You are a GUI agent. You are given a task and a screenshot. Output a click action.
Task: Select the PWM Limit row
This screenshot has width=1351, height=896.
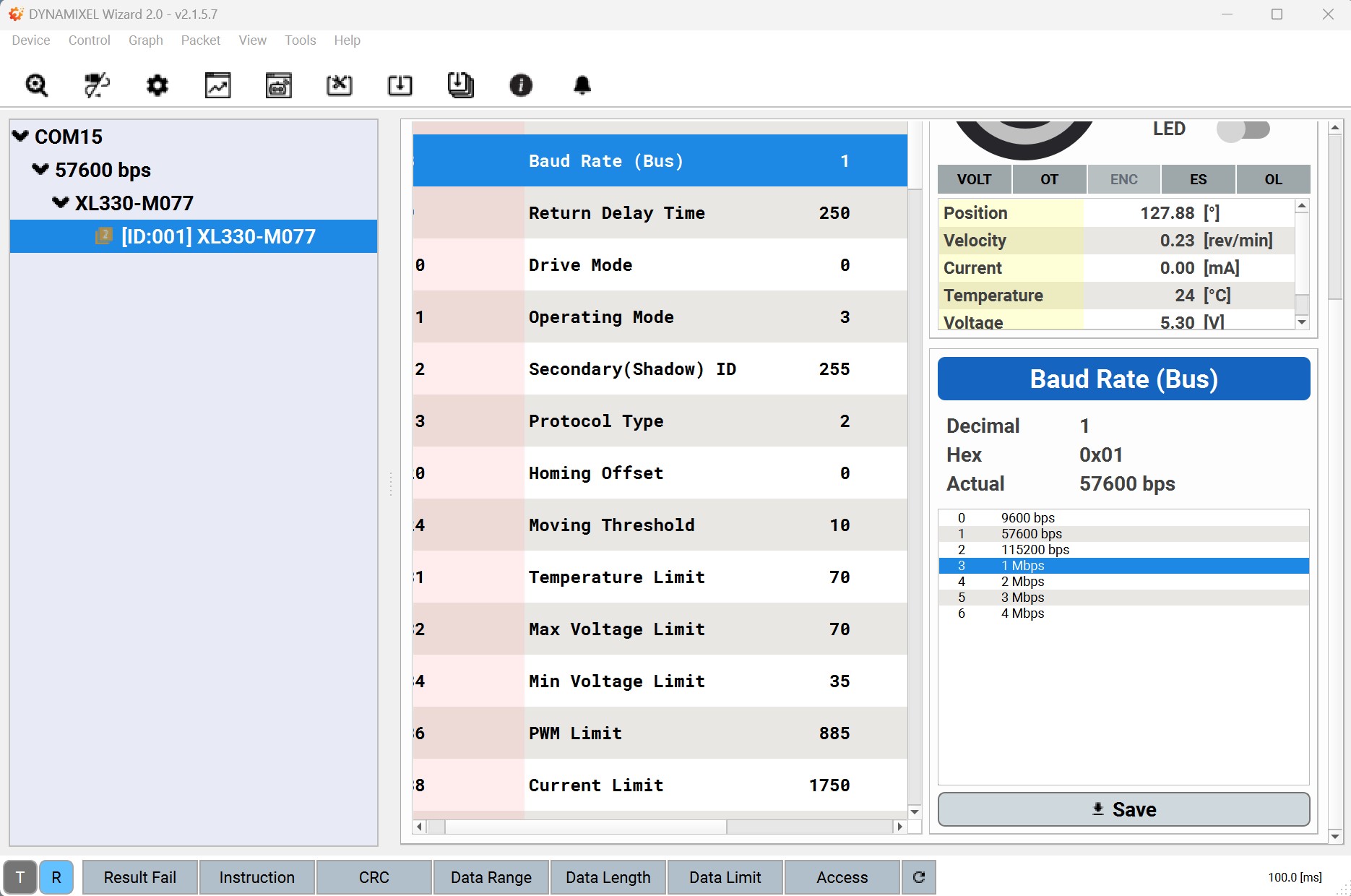(660, 733)
